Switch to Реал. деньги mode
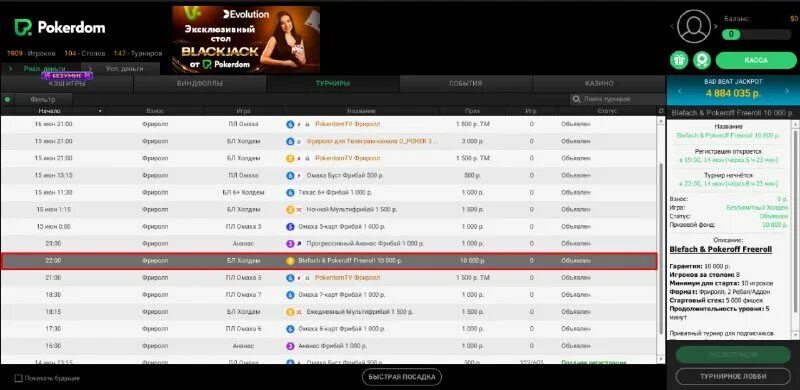The width and height of the screenshot is (800, 390). pos(41,68)
